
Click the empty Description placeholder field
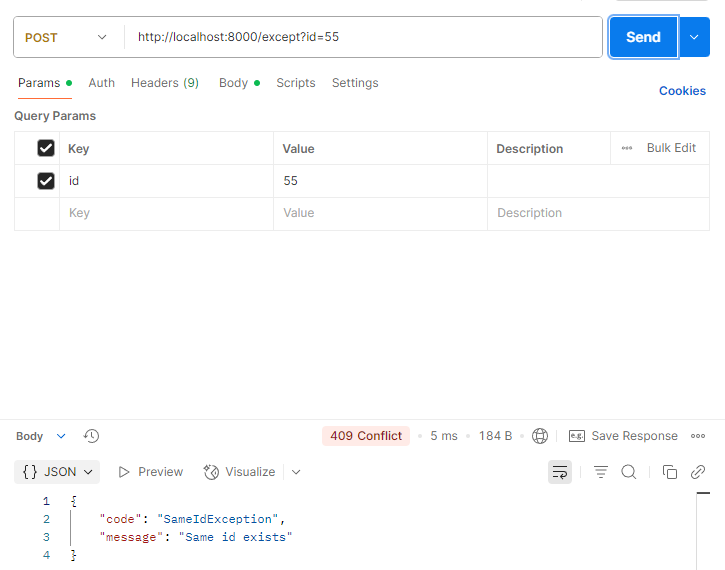pos(598,213)
